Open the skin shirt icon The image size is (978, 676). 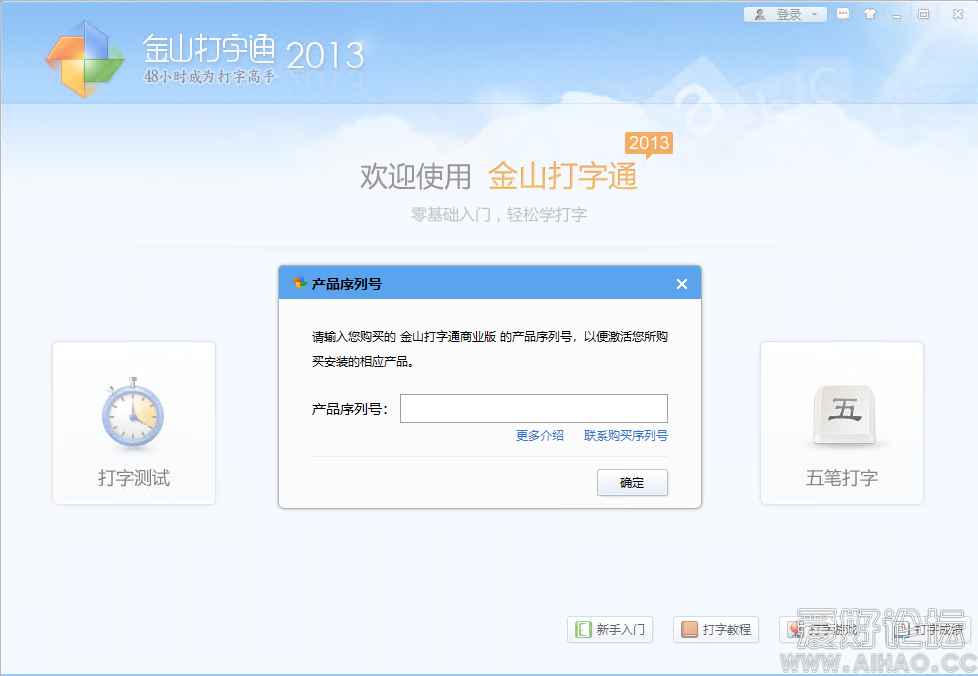(x=869, y=14)
